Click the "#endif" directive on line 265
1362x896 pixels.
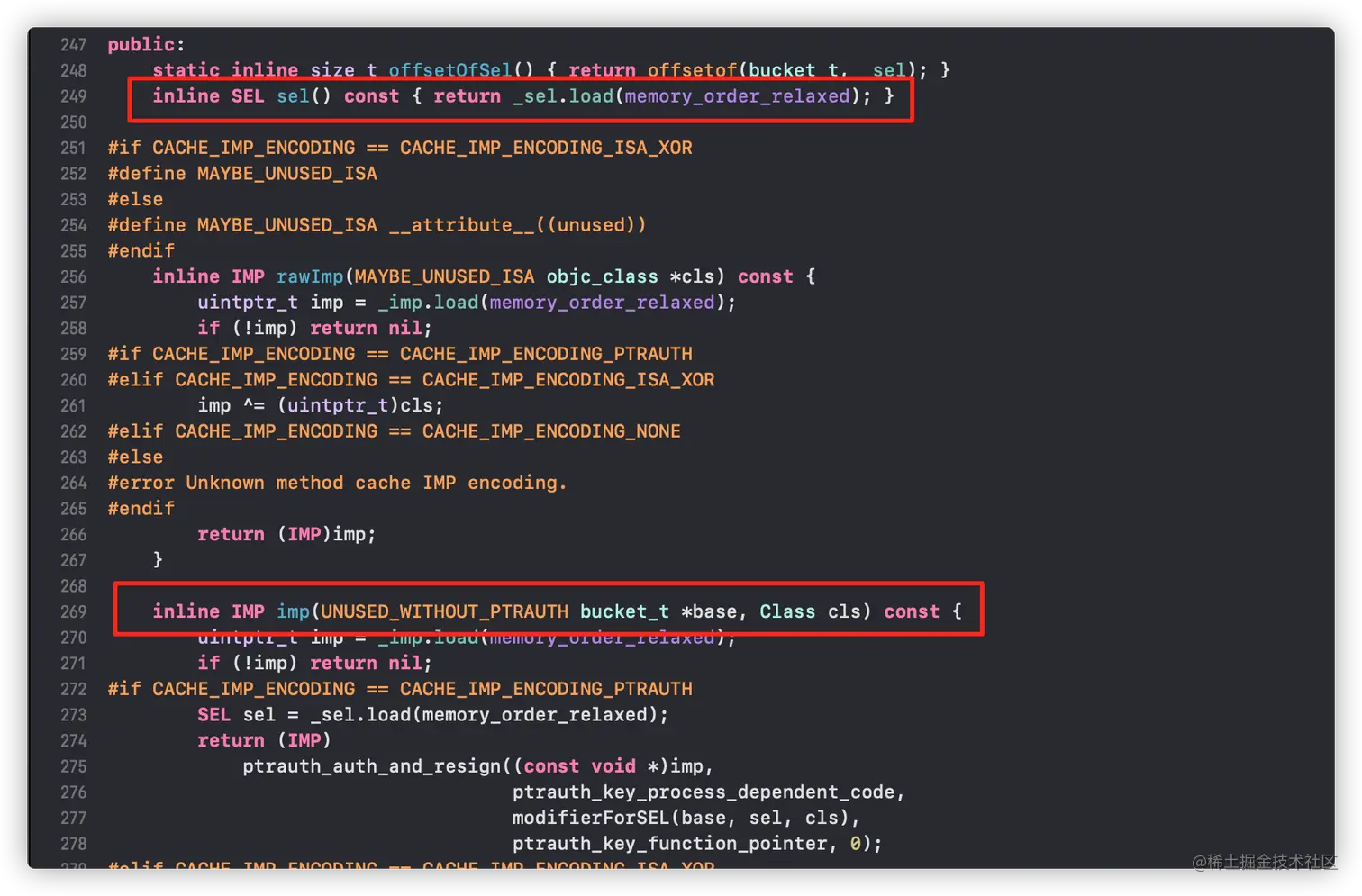point(141,509)
